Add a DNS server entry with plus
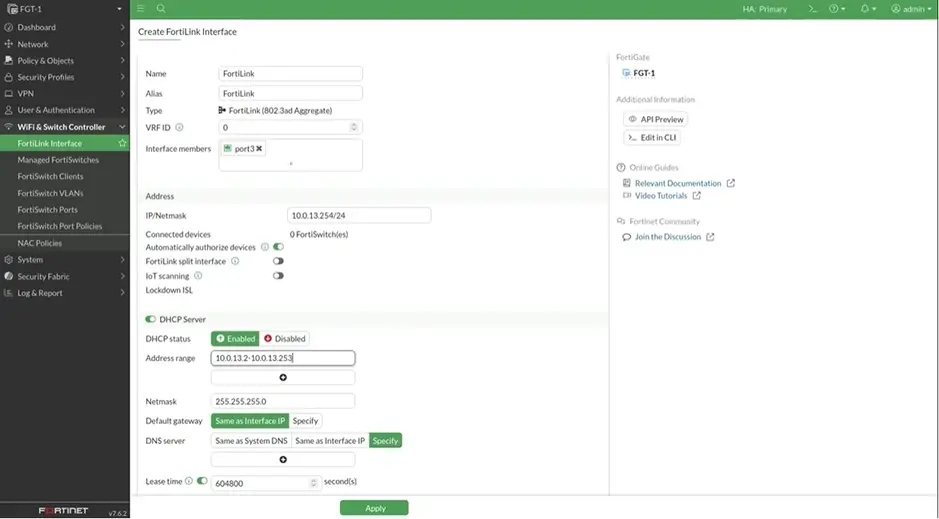The width and height of the screenshot is (939, 519). coord(283,460)
